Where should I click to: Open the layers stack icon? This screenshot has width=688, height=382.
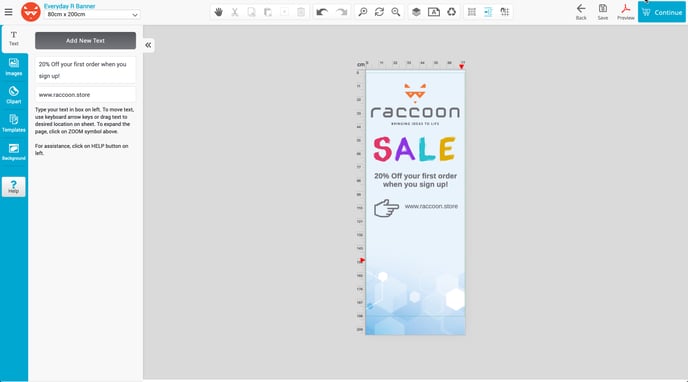tap(416, 12)
